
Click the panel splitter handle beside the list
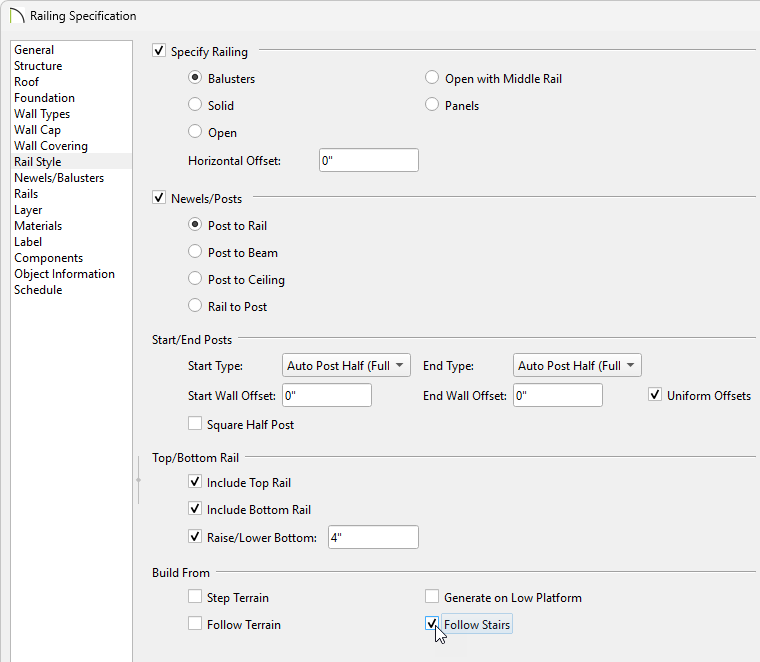pos(139,480)
